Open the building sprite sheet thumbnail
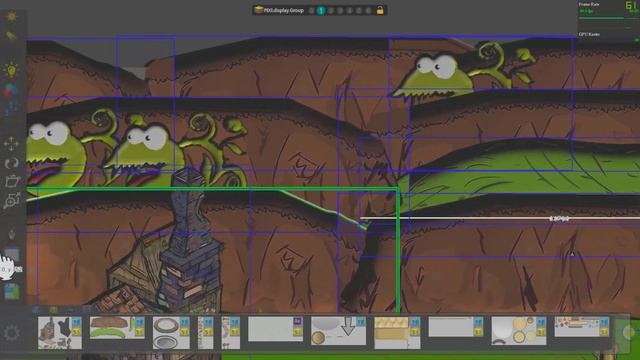This screenshot has width=640, height=360. (x=60, y=333)
